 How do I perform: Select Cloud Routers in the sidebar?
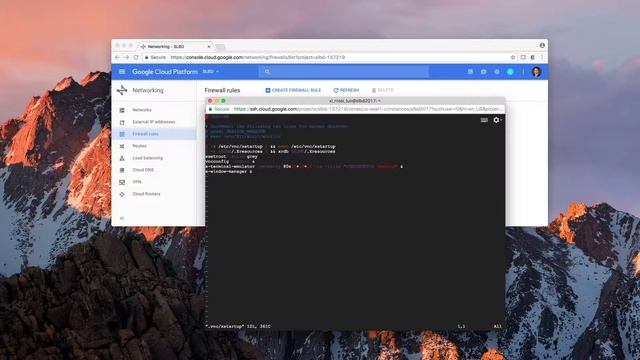[146, 194]
